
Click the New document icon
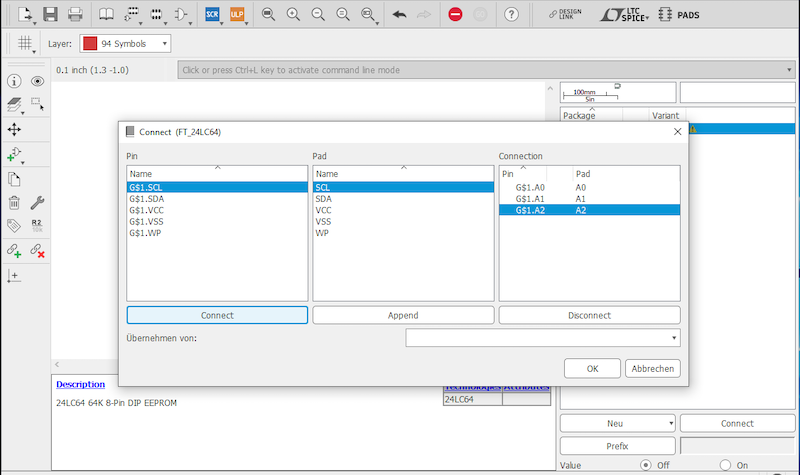[25, 14]
